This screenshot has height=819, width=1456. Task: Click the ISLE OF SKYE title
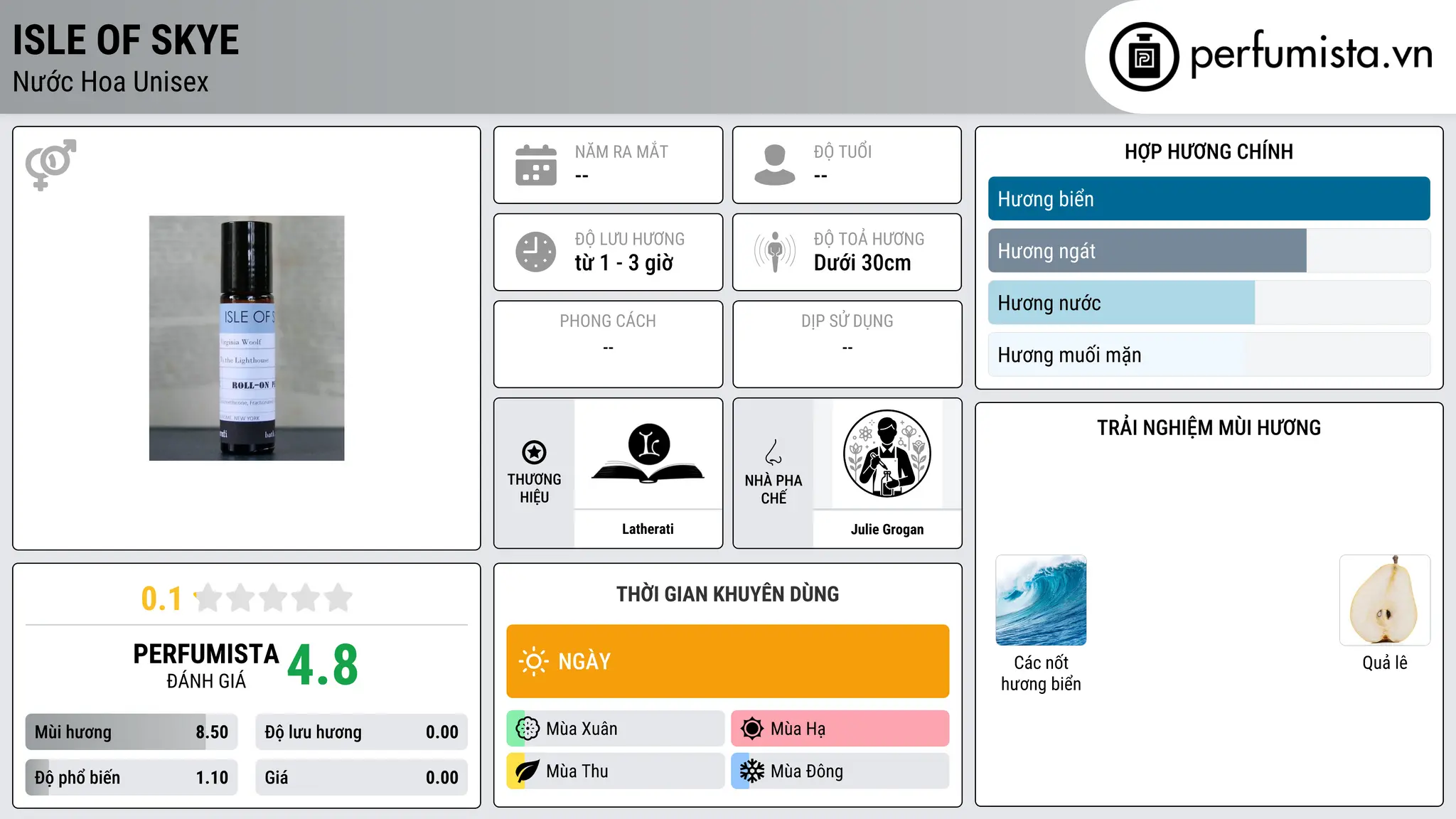[126, 40]
